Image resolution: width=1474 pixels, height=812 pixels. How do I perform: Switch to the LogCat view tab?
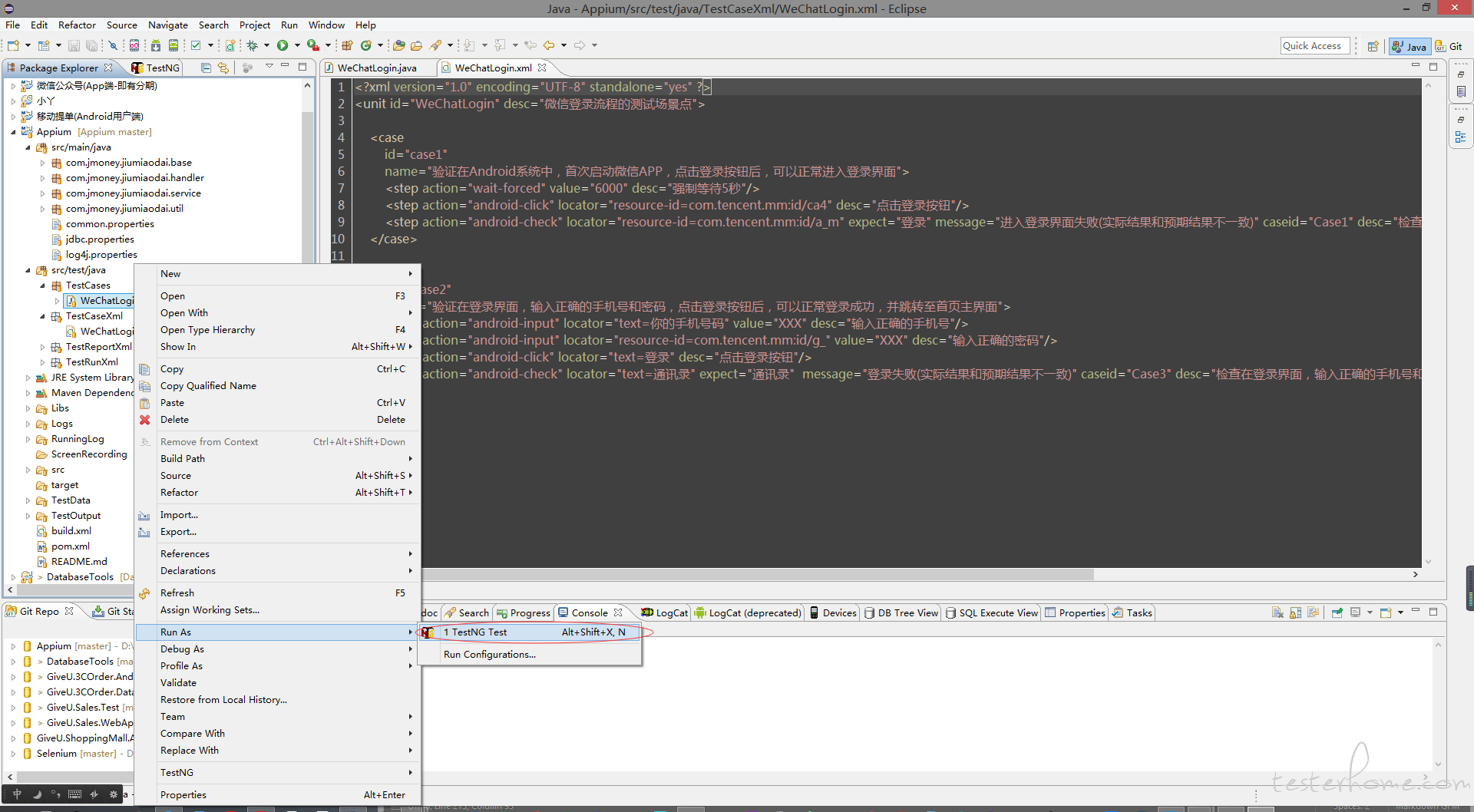(x=665, y=612)
